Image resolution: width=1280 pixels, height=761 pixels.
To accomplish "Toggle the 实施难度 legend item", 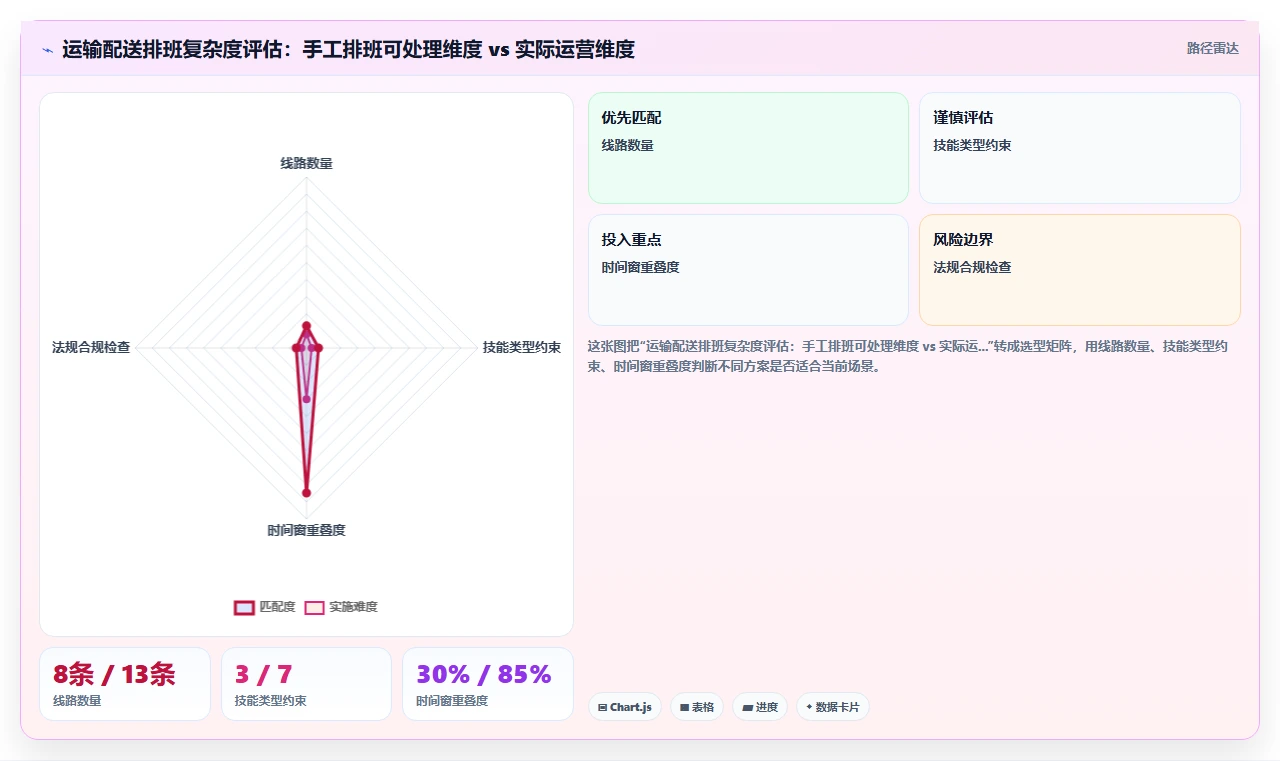I will [x=341, y=607].
